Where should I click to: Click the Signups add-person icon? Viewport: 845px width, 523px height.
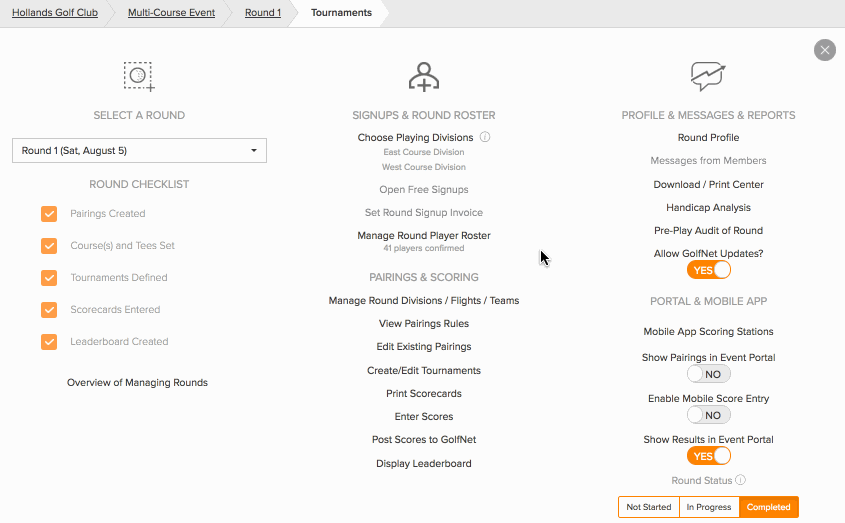pyautogui.click(x=424, y=77)
